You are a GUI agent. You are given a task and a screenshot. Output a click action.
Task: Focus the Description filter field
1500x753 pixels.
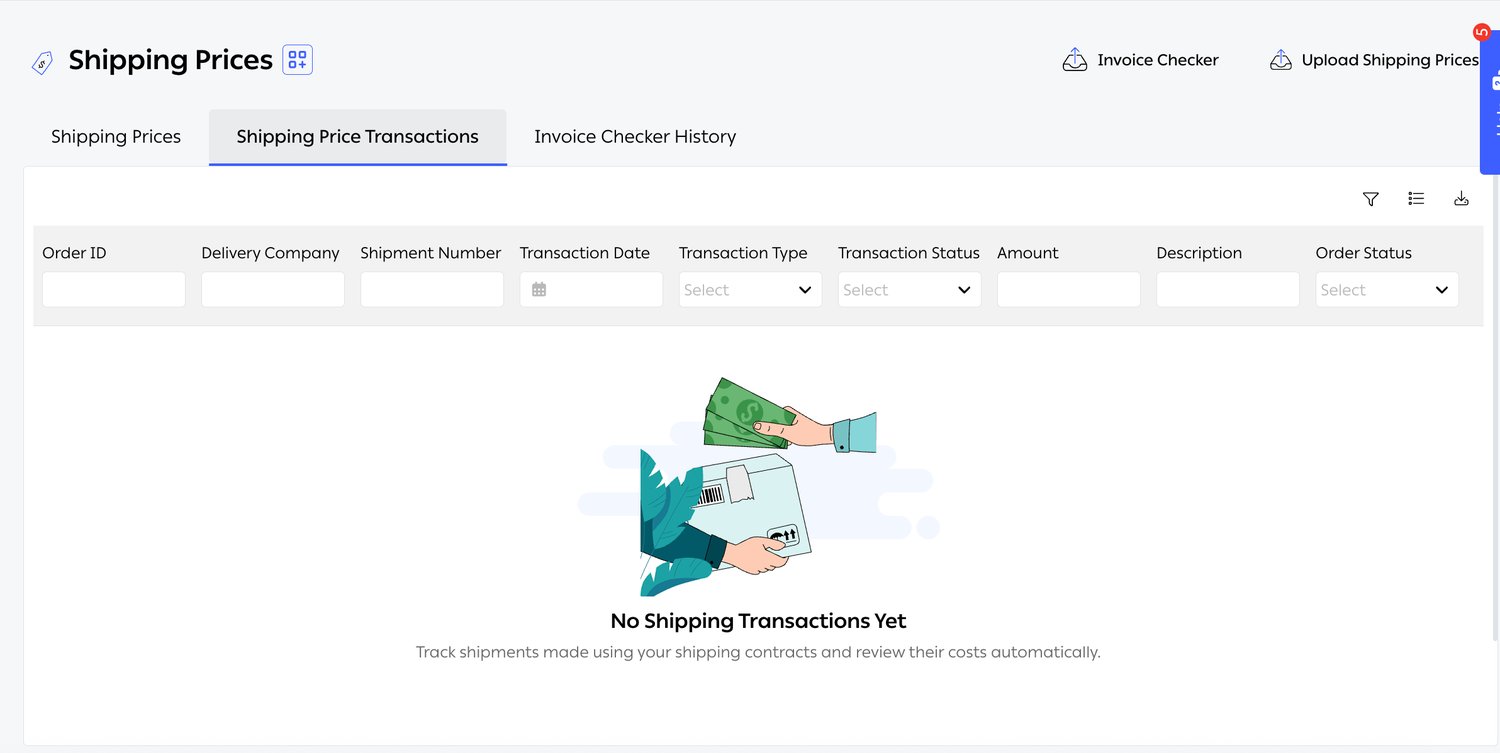(1228, 289)
